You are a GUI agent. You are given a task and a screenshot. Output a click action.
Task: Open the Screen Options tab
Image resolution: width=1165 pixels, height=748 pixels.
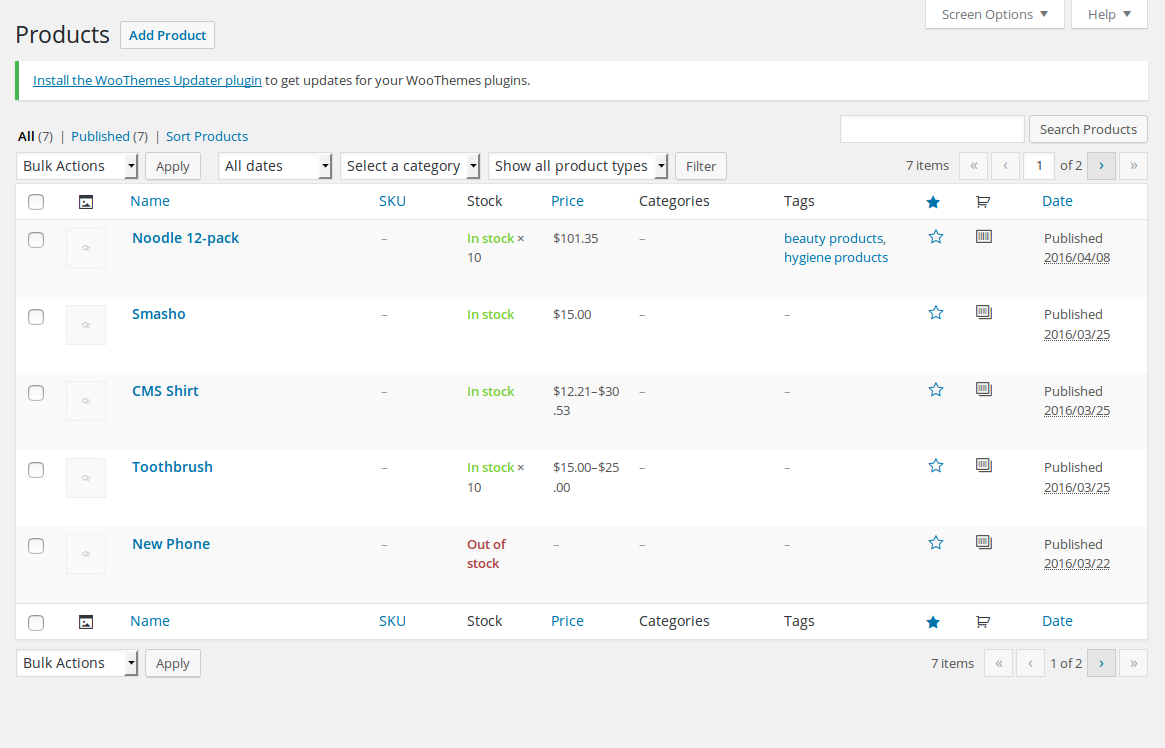(994, 14)
